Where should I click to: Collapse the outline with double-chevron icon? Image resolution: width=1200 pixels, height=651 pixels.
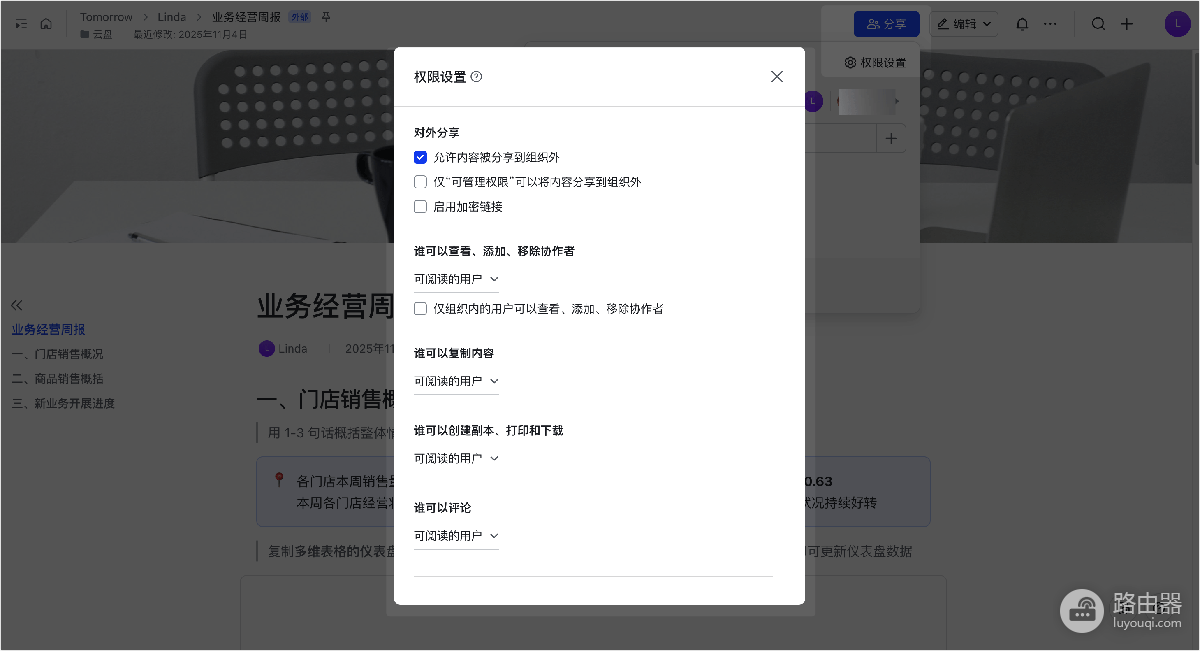pyautogui.click(x=17, y=304)
